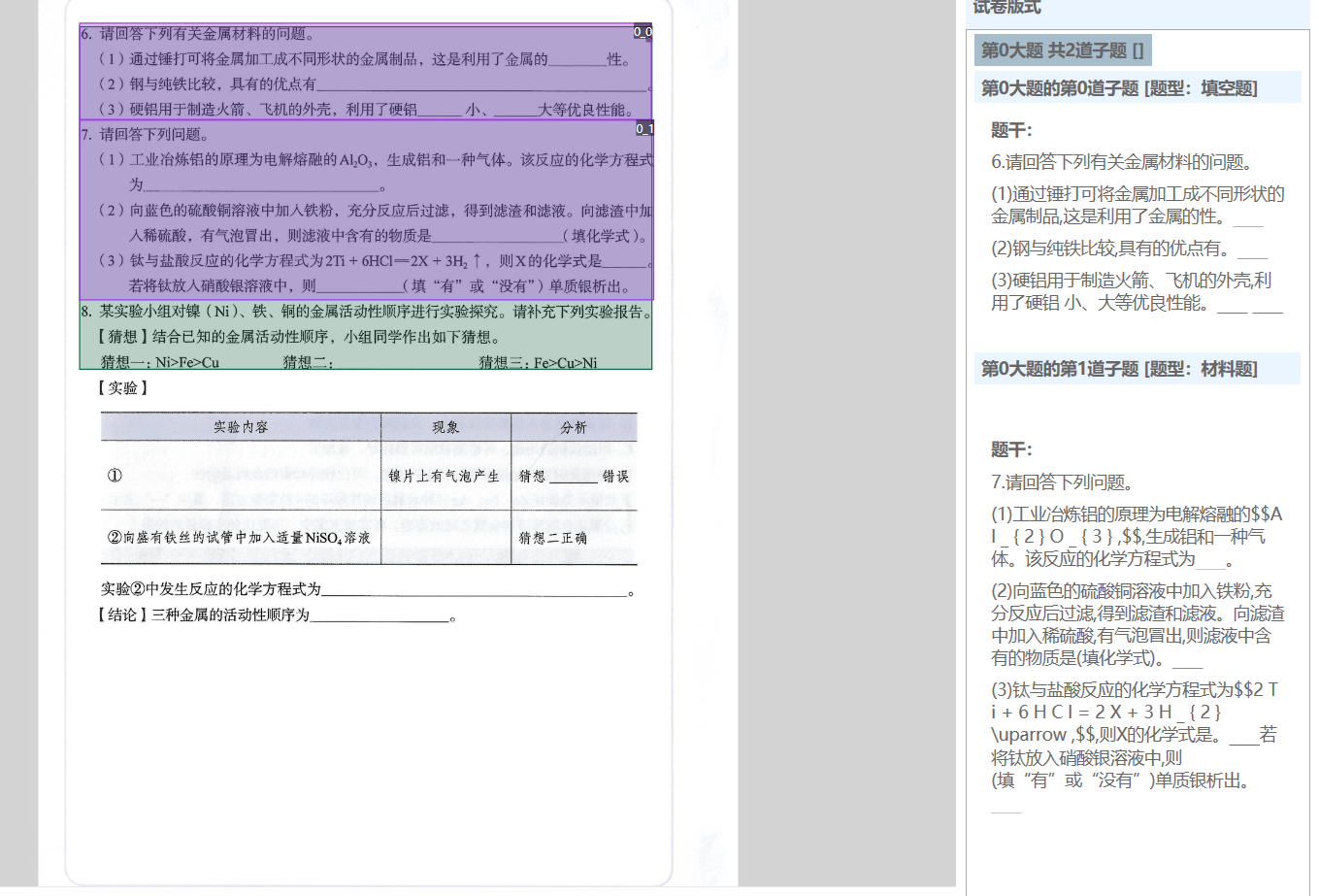The image size is (1319, 896).
Task: Click table cell "镍片上有气泡产生"
Action: click(445, 476)
